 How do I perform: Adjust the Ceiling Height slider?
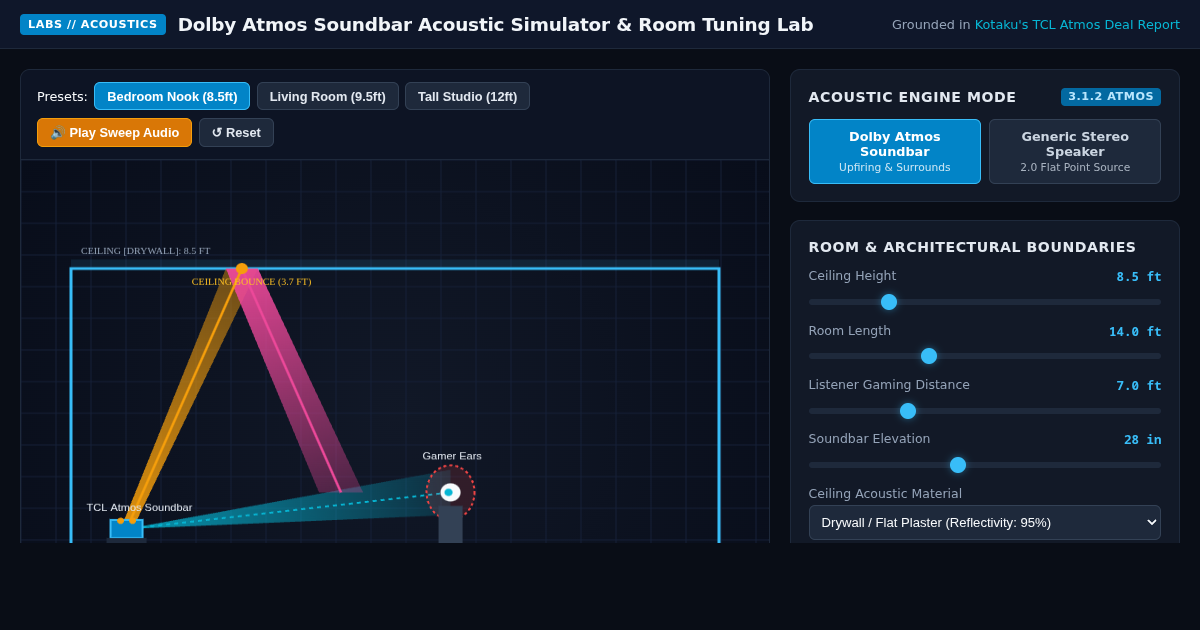985,302
